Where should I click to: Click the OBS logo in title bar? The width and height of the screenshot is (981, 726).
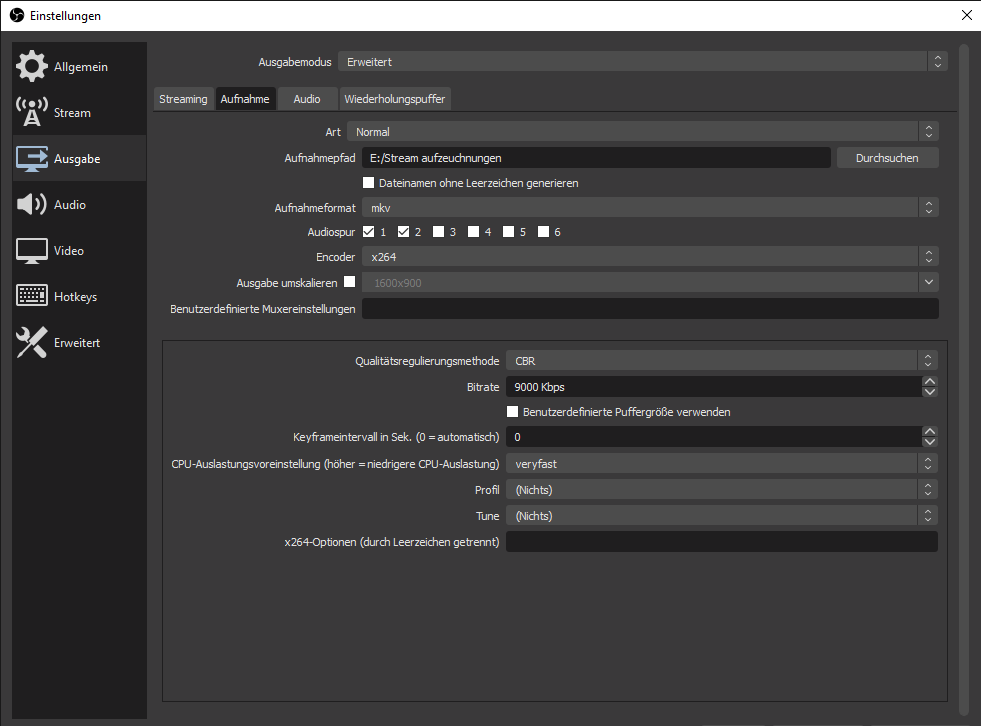pyautogui.click(x=16, y=16)
